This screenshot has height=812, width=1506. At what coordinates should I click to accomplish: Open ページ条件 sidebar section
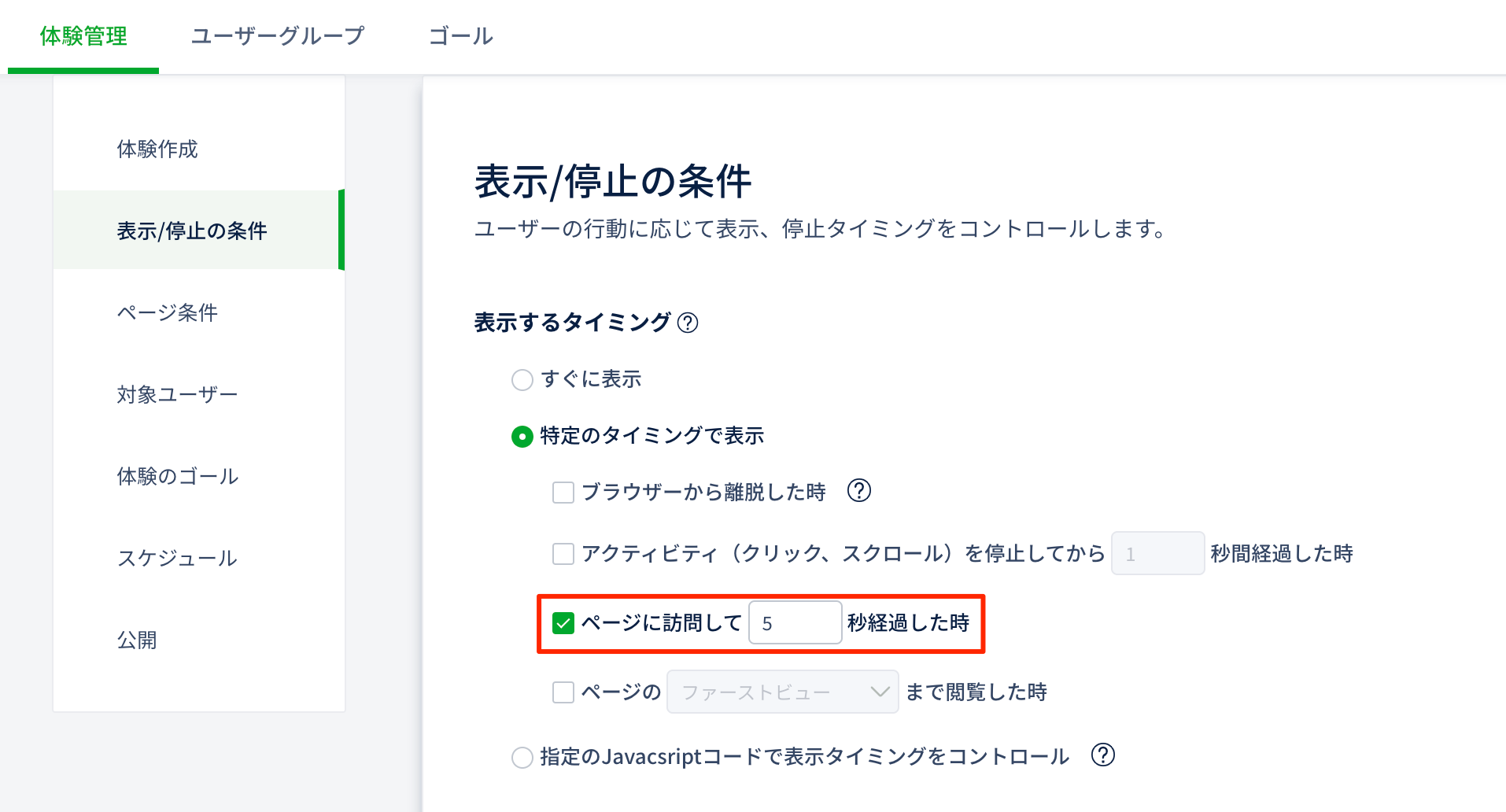pos(168,313)
